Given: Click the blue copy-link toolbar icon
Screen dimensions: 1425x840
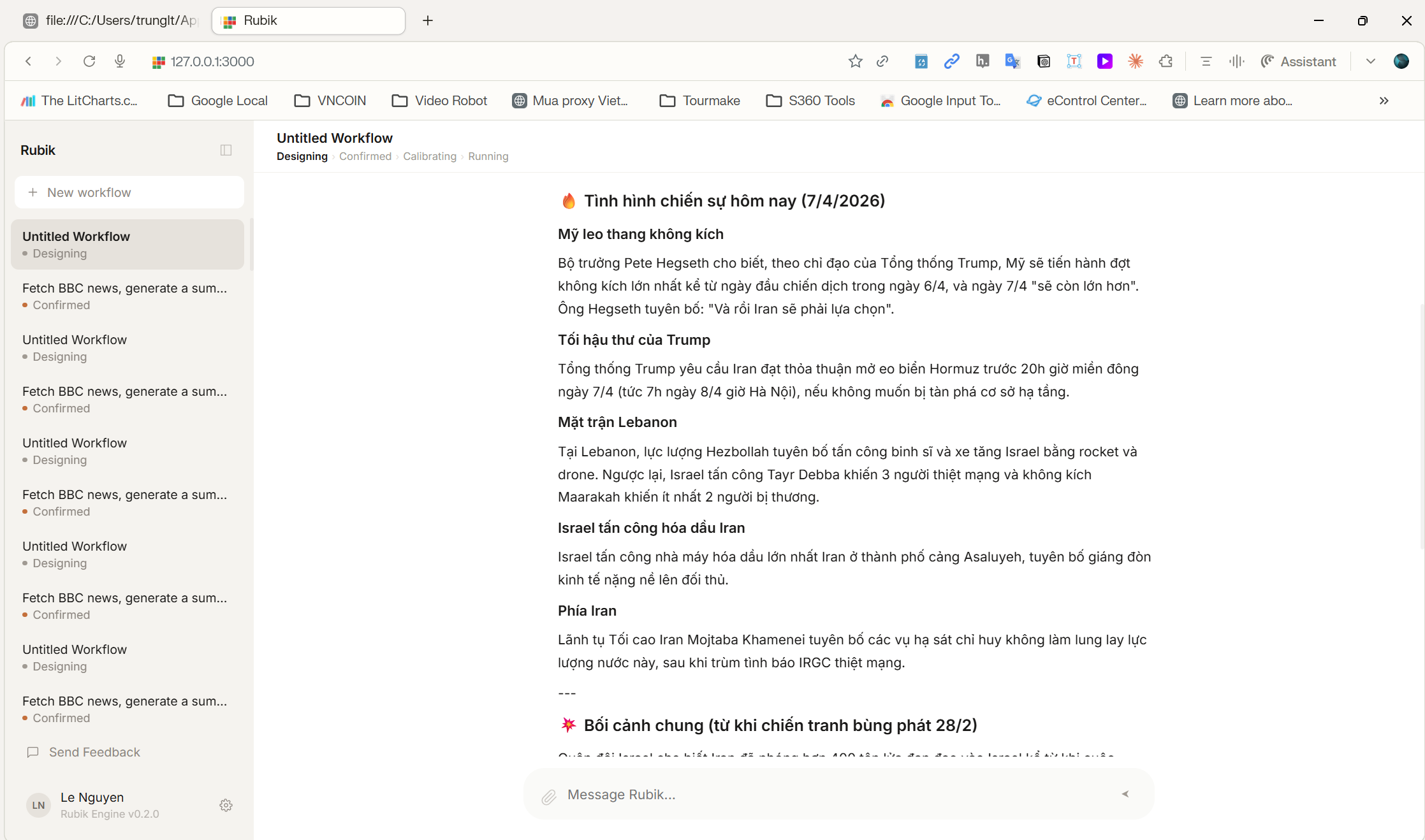Looking at the screenshot, I should coord(951,61).
